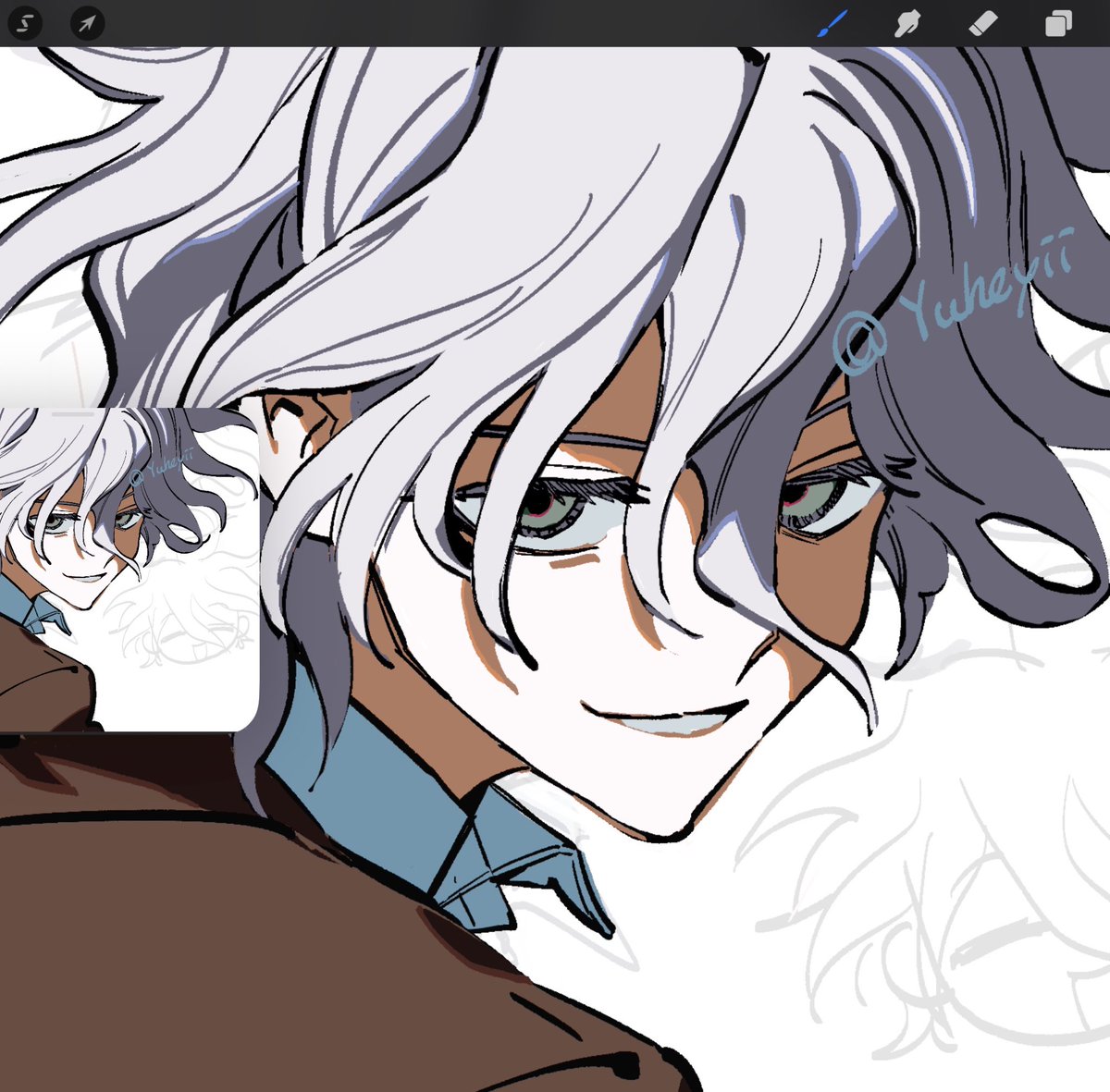Screen dimensions: 1110x1092
Task: Select the Brush tool
Action: (x=832, y=23)
